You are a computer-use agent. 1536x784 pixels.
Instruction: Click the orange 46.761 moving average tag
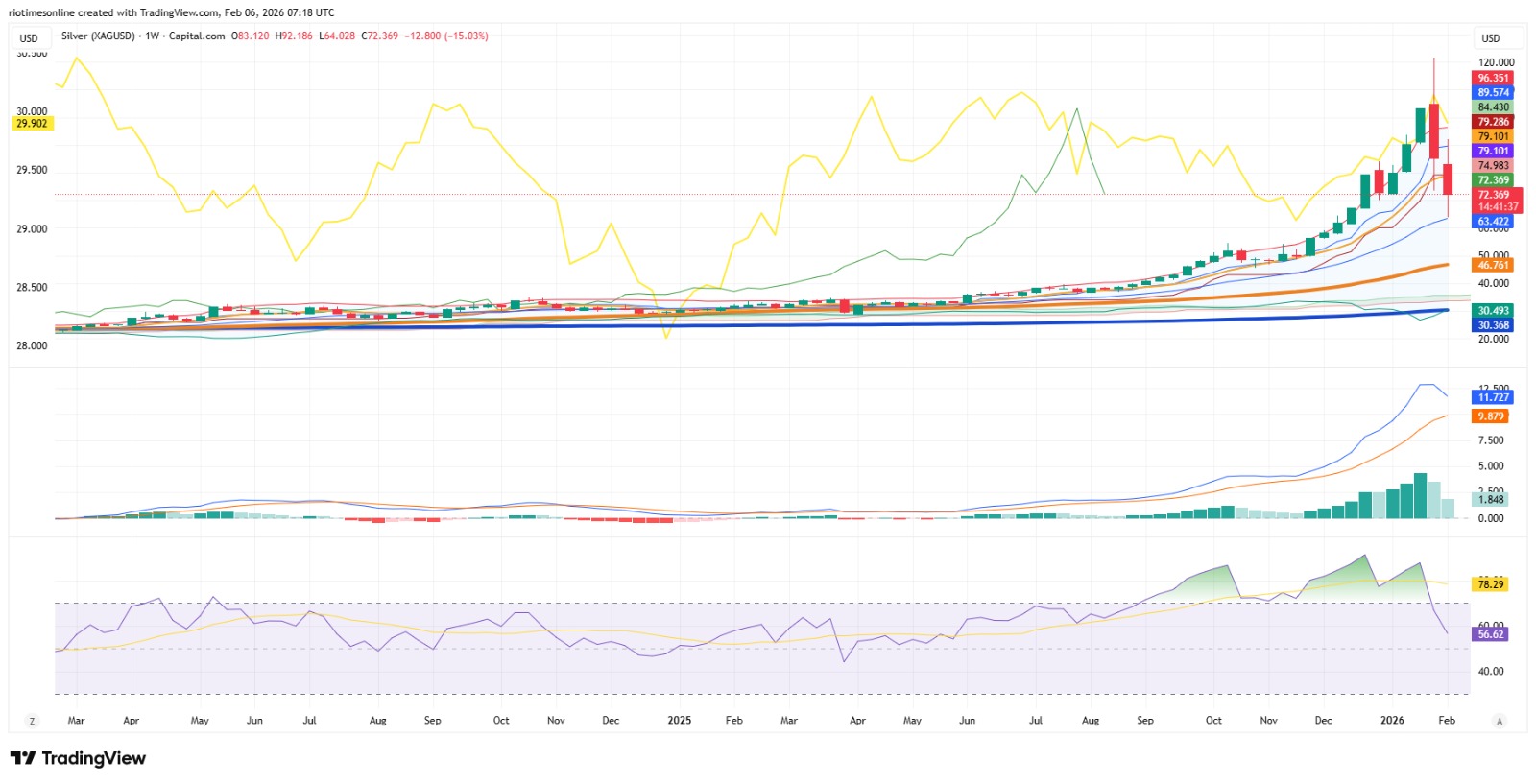coord(1493,265)
